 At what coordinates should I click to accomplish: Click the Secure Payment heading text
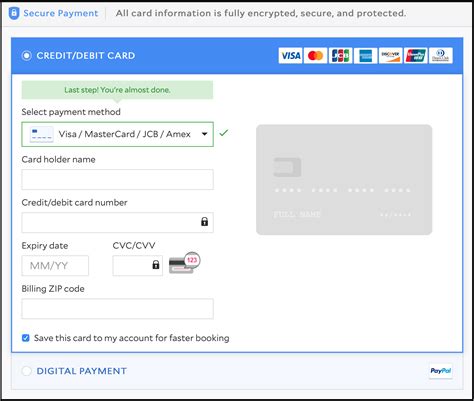[61, 13]
